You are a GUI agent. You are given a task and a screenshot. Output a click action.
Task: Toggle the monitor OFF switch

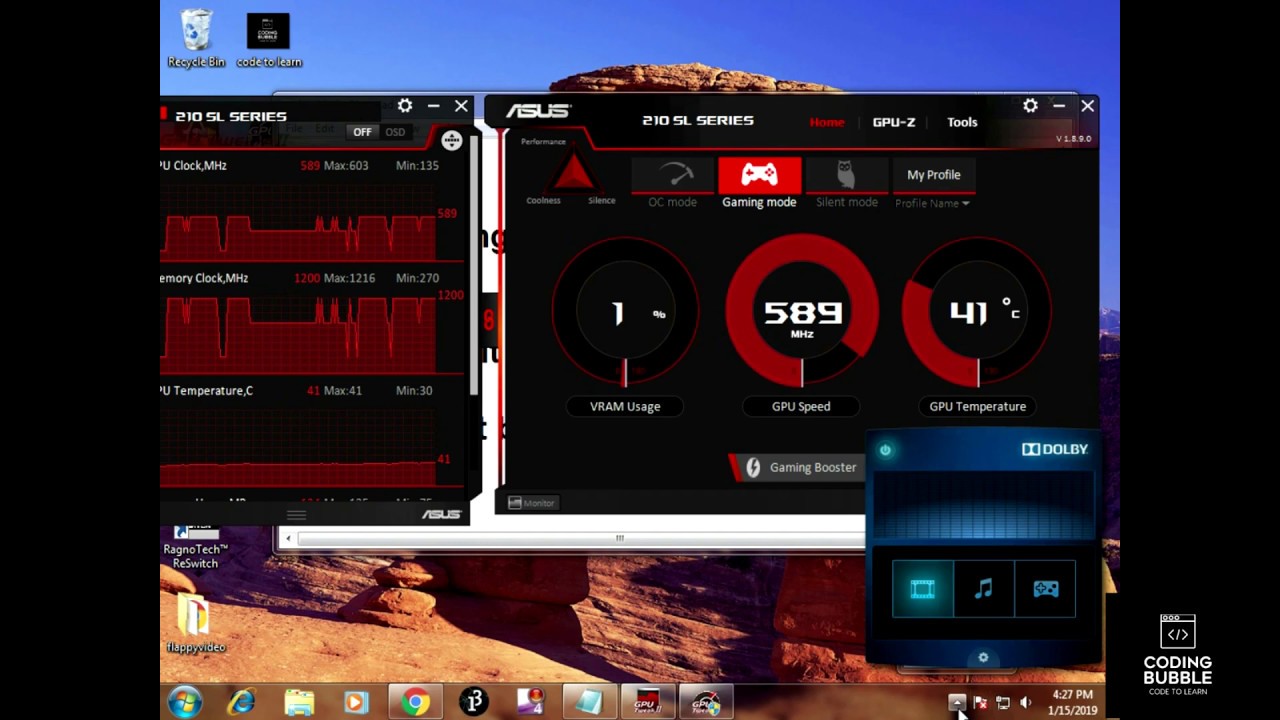point(361,132)
